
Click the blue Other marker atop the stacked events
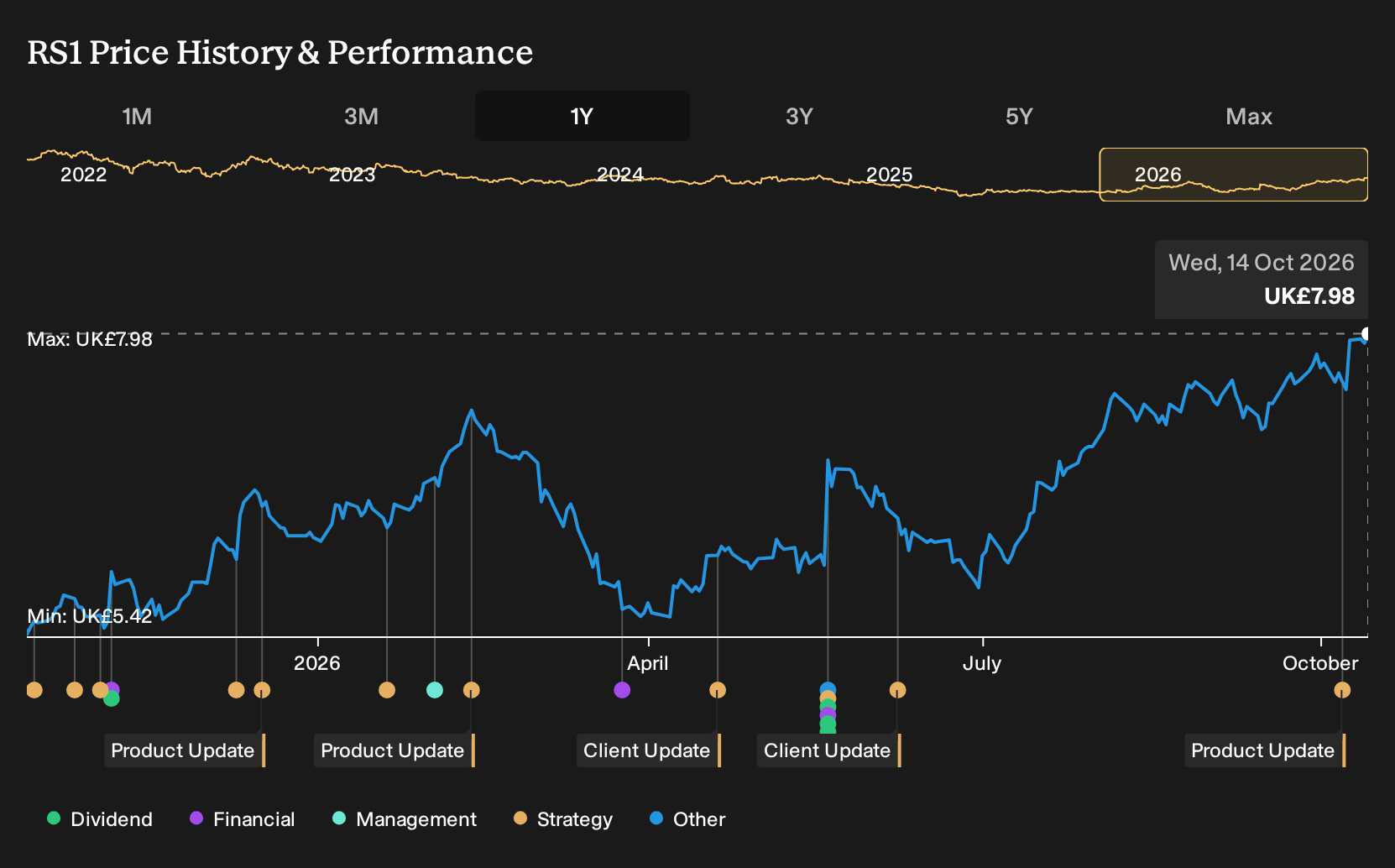pyautogui.click(x=828, y=689)
